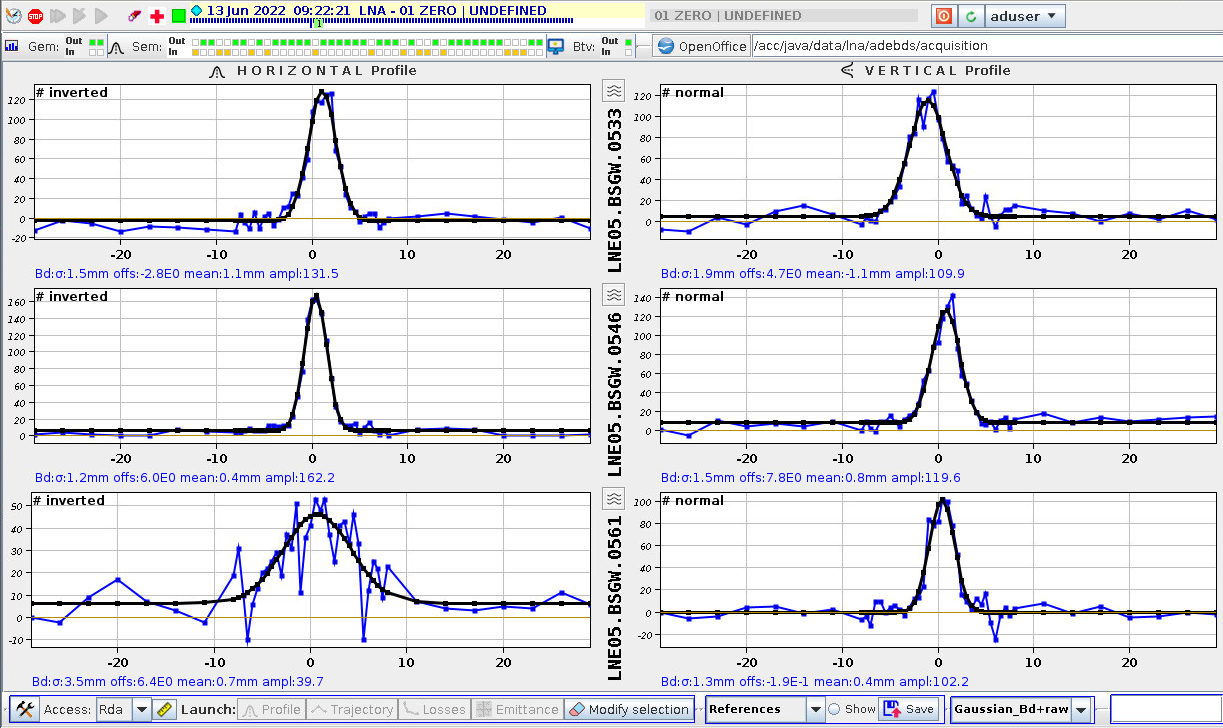This screenshot has width=1223, height=728.
Task: Click fit text with ampl:109.9
Action: 812,274
